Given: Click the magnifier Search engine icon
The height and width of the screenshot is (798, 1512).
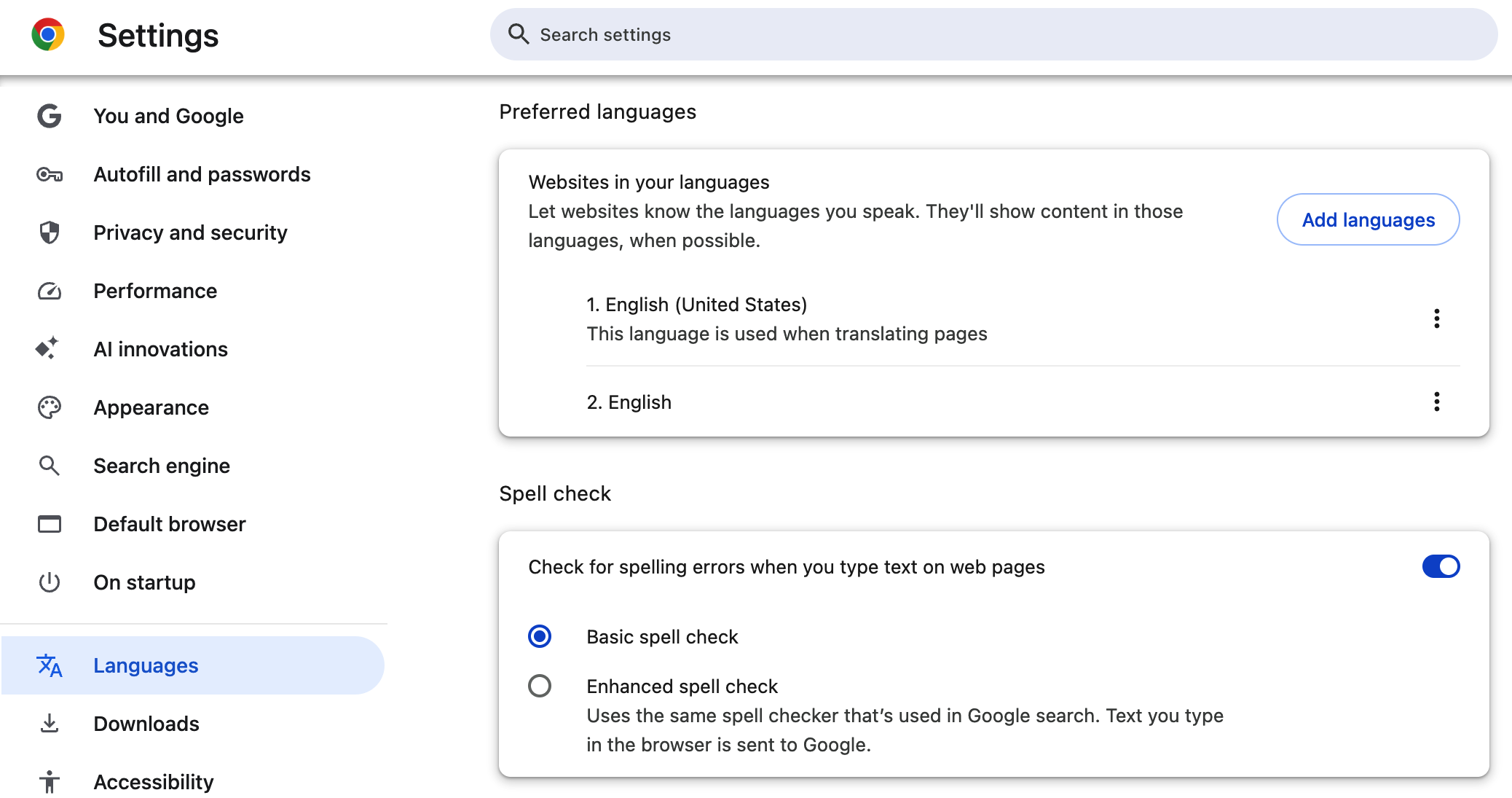Looking at the screenshot, I should [x=50, y=466].
